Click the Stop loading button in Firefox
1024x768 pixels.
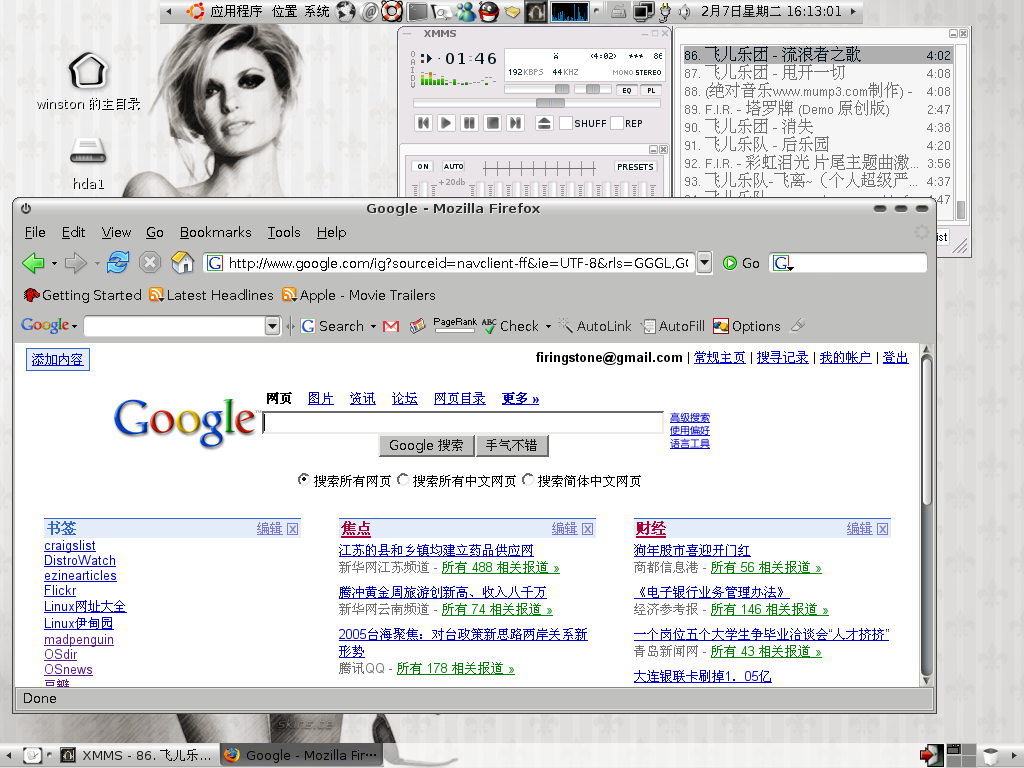point(150,263)
